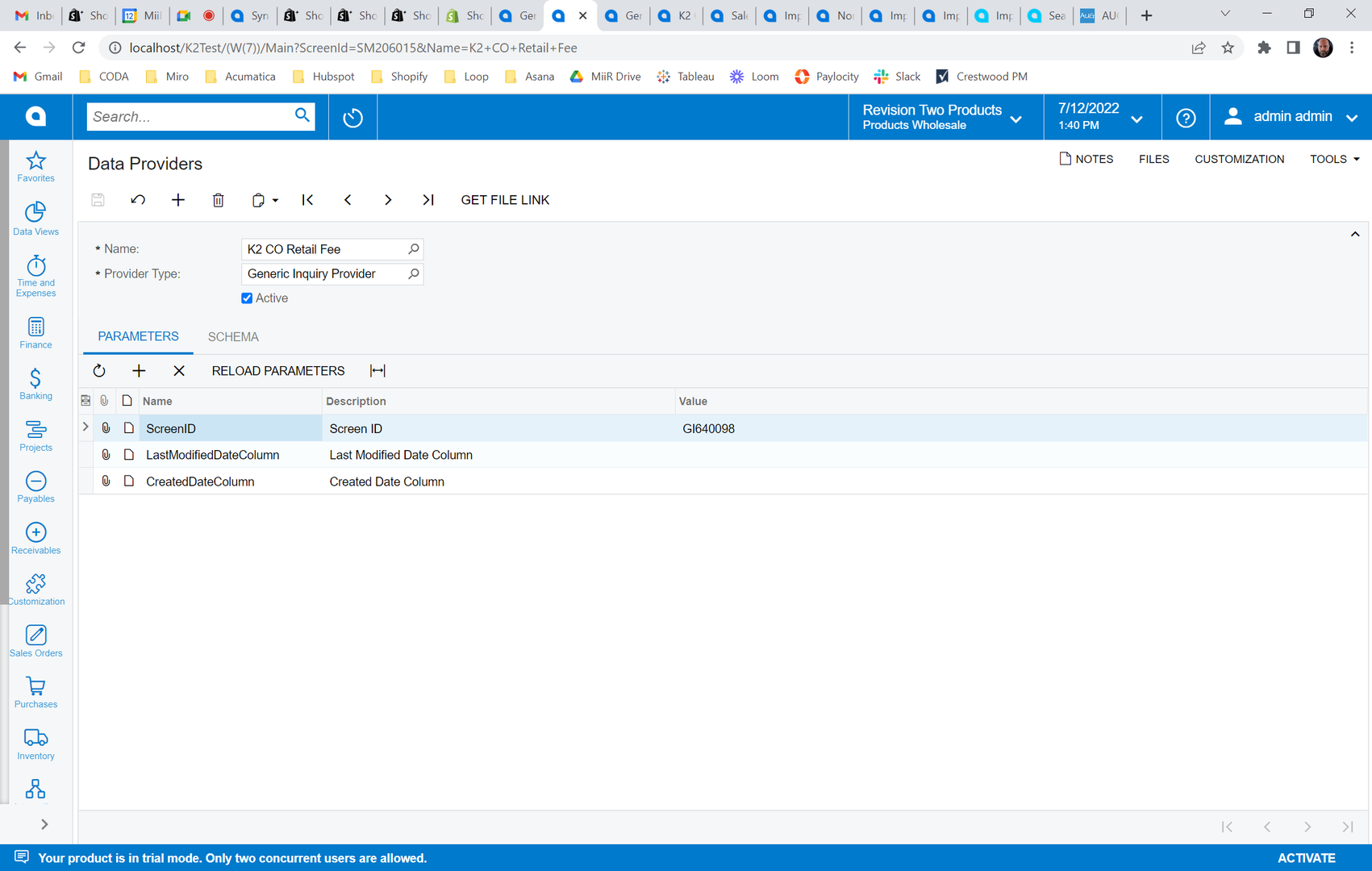
Task: Open the FILES menu item
Action: (1153, 159)
